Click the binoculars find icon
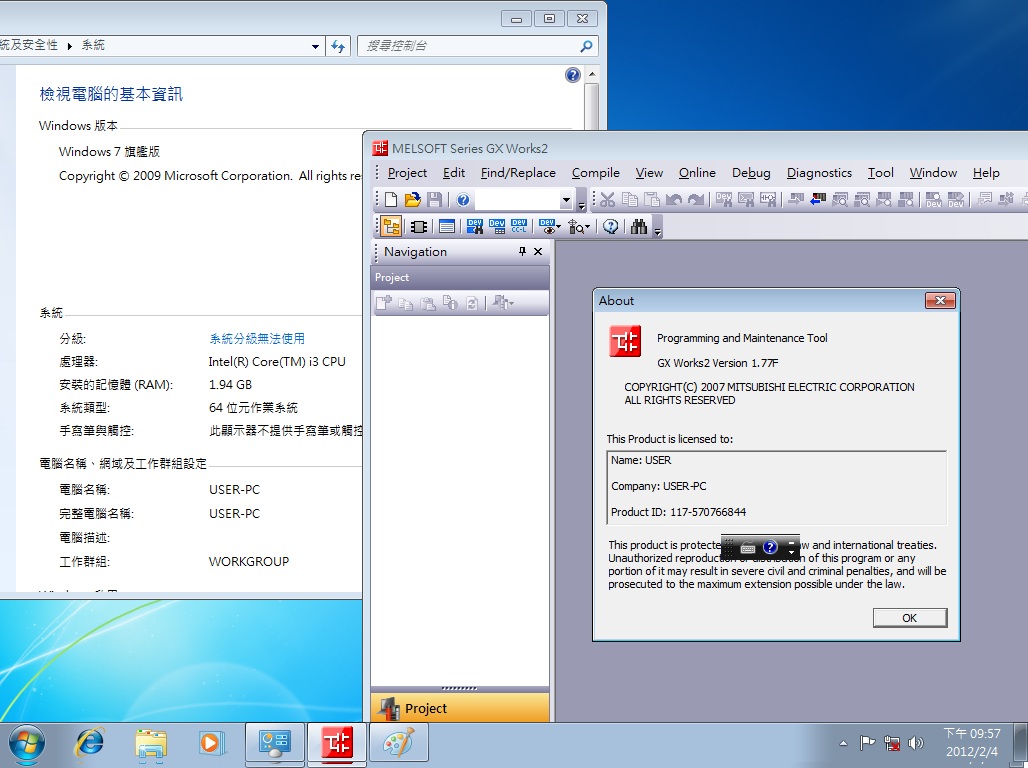 point(639,227)
